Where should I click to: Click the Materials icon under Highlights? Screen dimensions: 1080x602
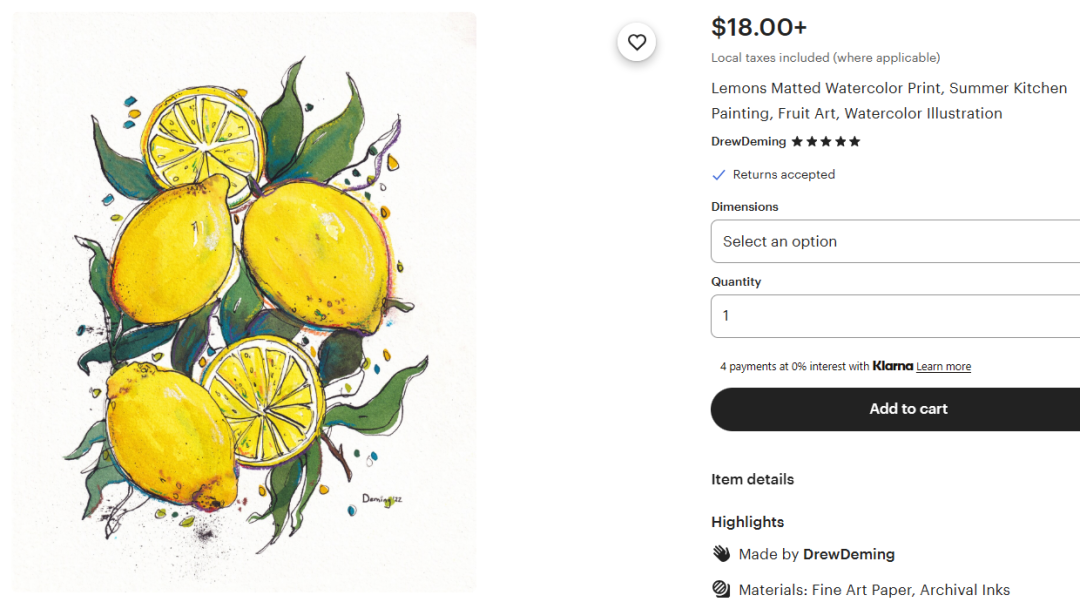coord(721,590)
